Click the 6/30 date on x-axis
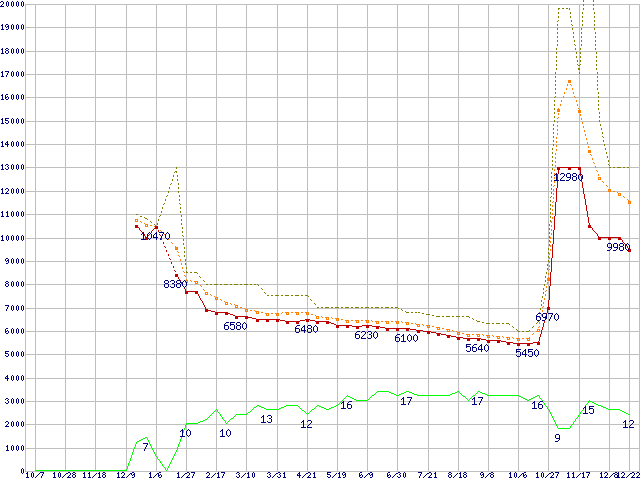This screenshot has width=640, height=480. [x=397, y=475]
